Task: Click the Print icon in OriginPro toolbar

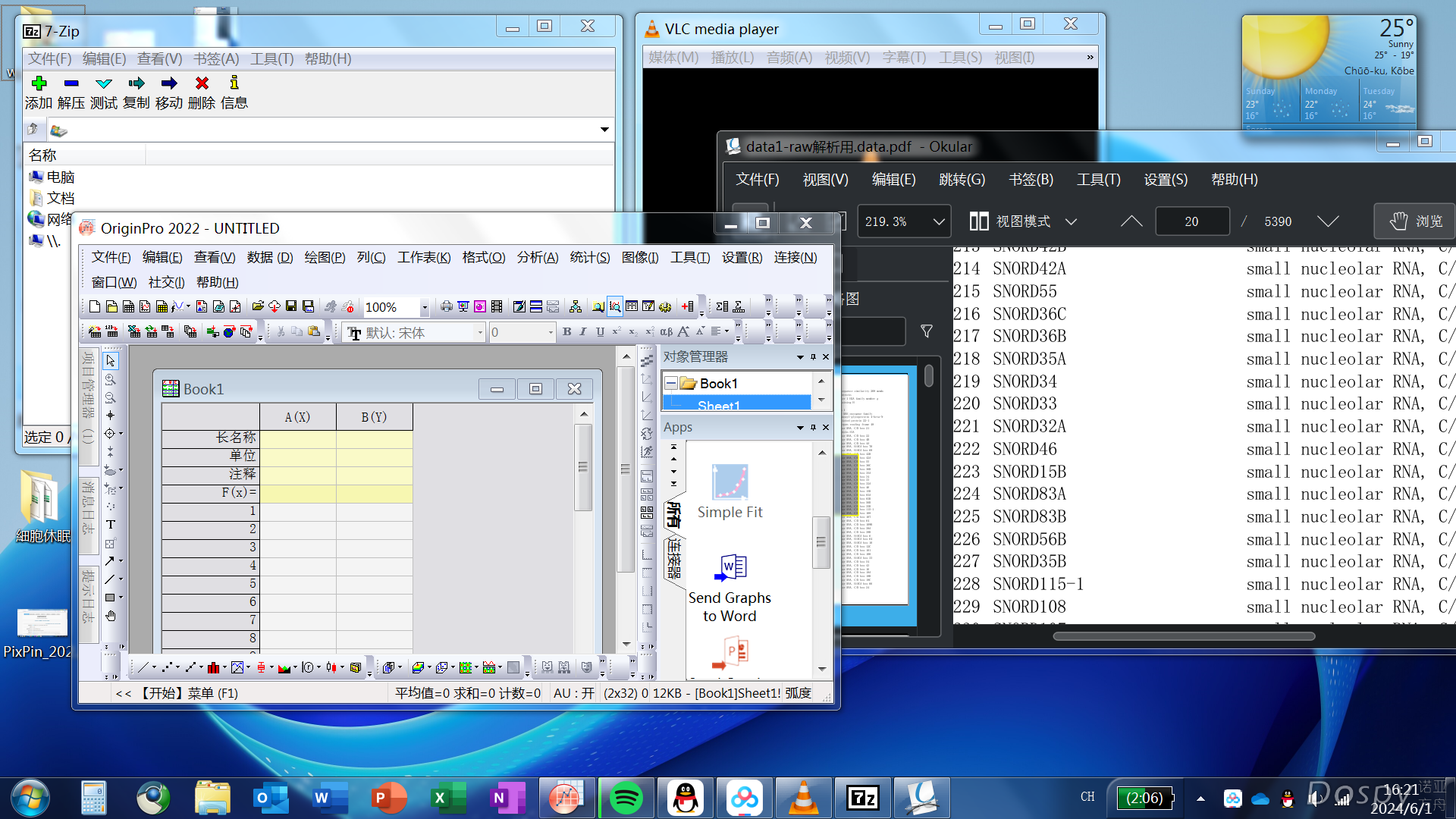Action: [x=447, y=306]
